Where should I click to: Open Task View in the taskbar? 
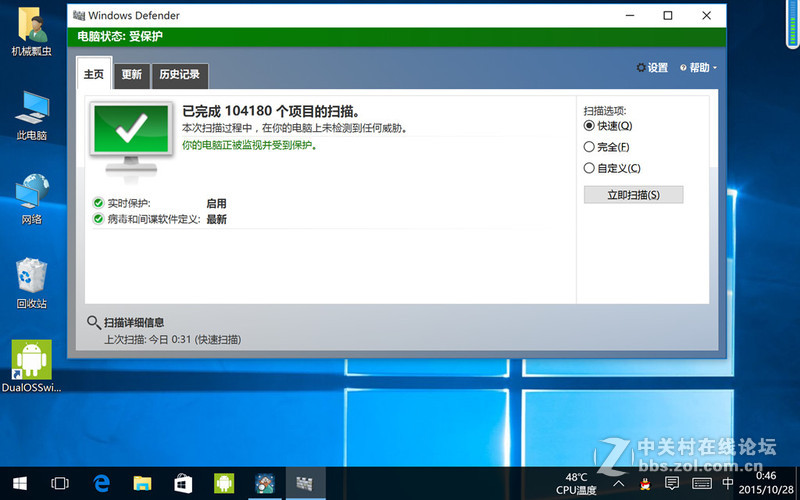[x=60, y=483]
